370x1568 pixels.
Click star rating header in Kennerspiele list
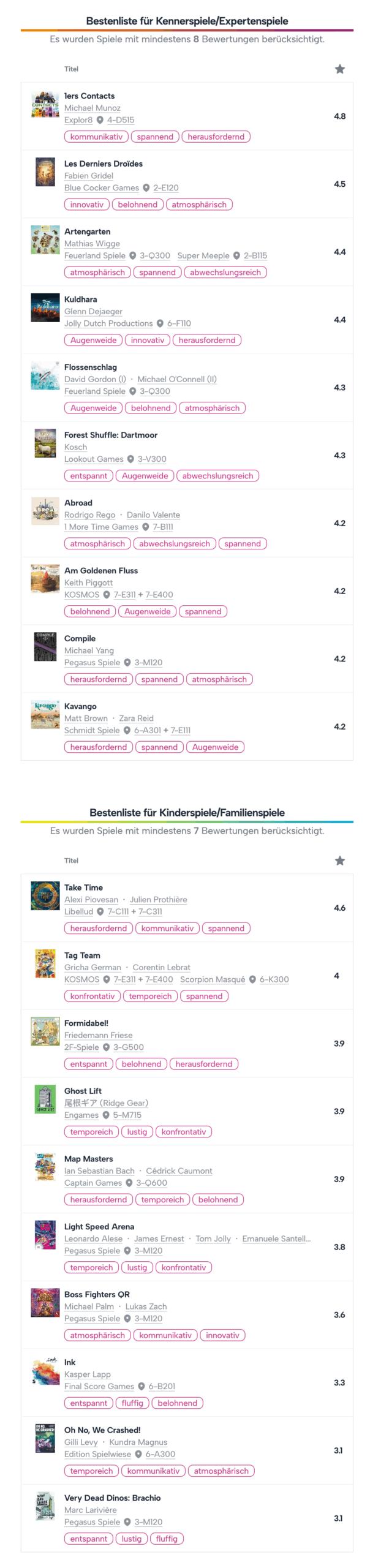click(339, 69)
